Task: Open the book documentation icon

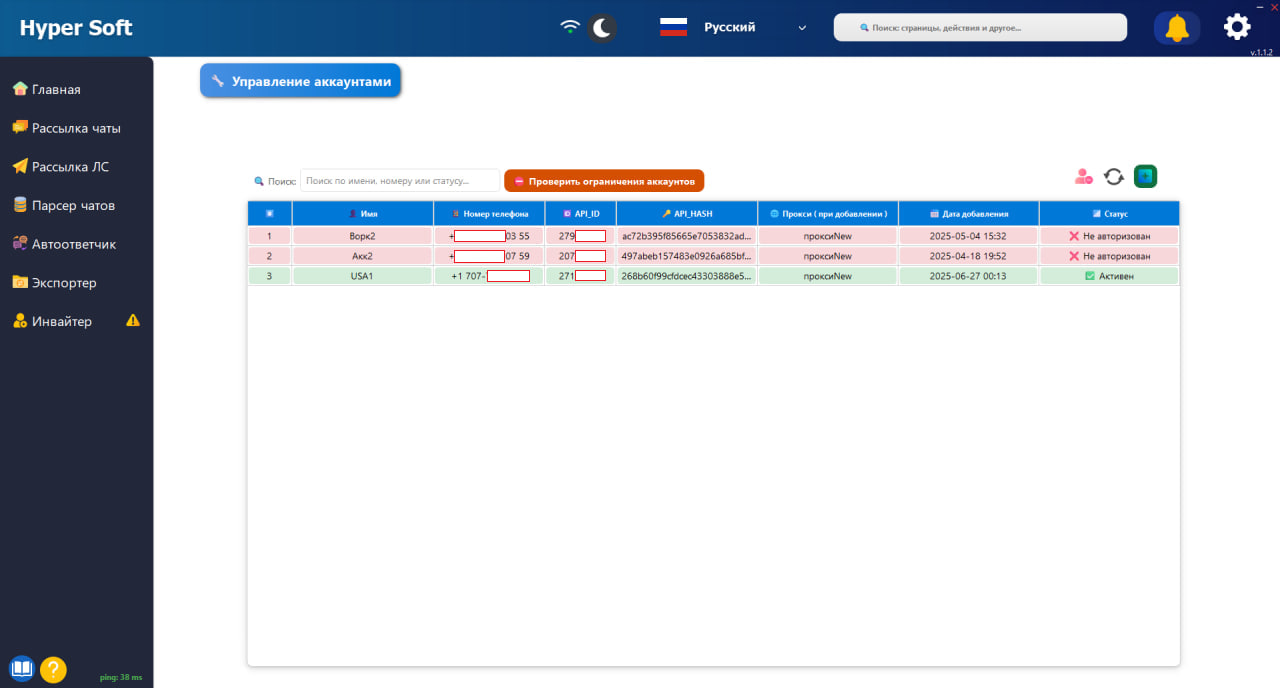Action: tap(21, 668)
